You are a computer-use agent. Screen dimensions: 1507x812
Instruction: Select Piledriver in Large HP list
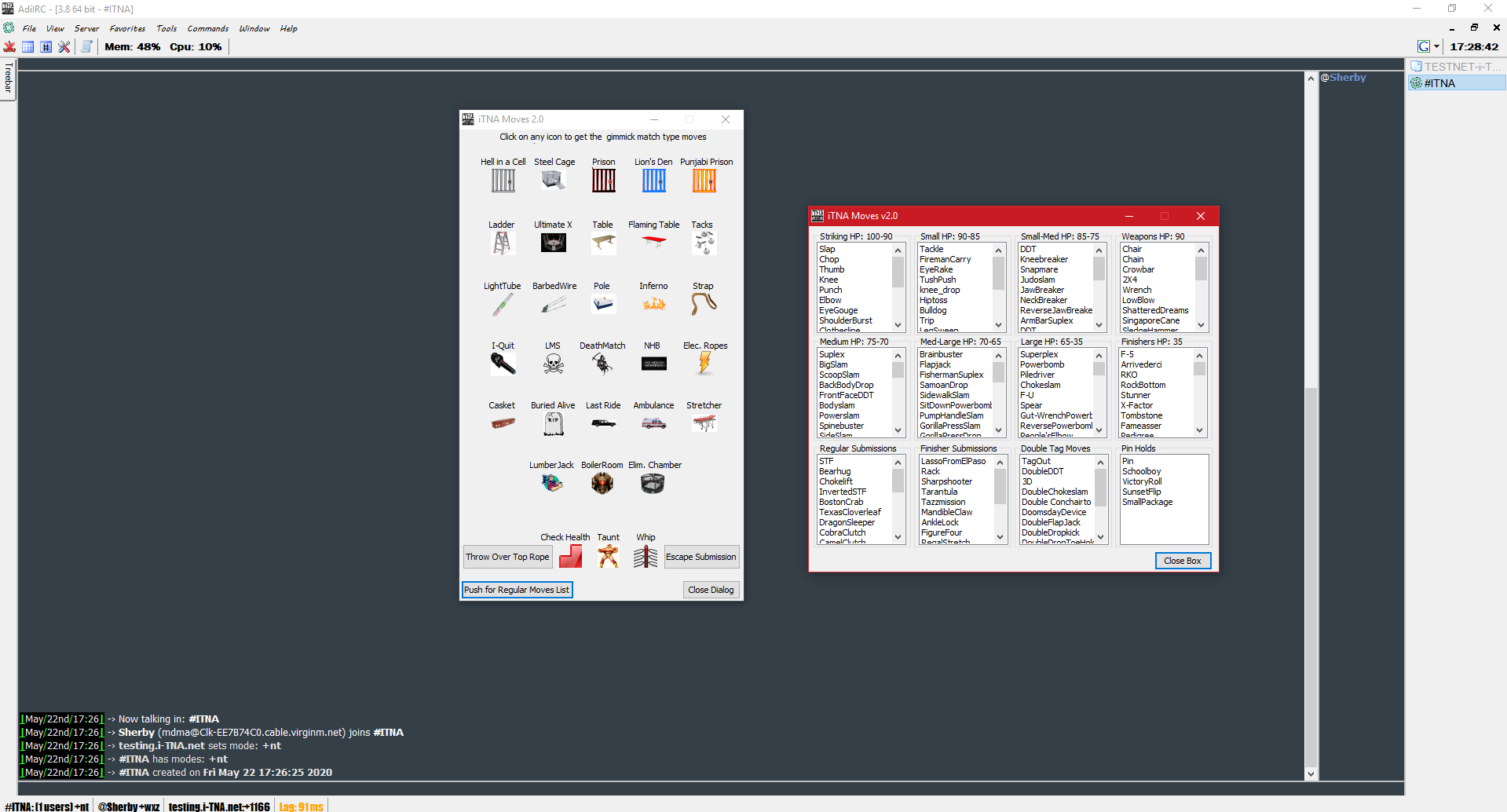pyautogui.click(x=1037, y=375)
